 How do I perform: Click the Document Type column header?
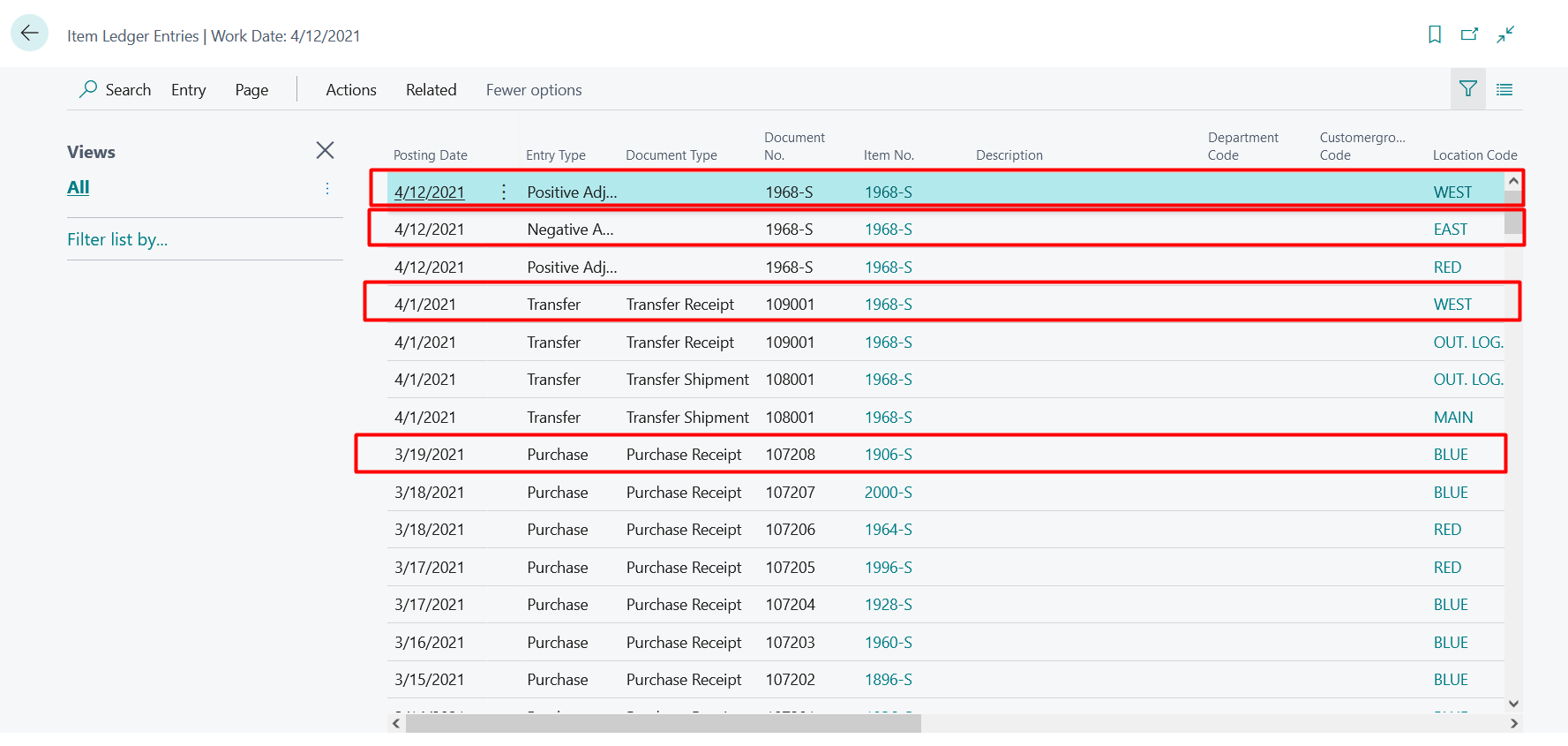pos(671,154)
